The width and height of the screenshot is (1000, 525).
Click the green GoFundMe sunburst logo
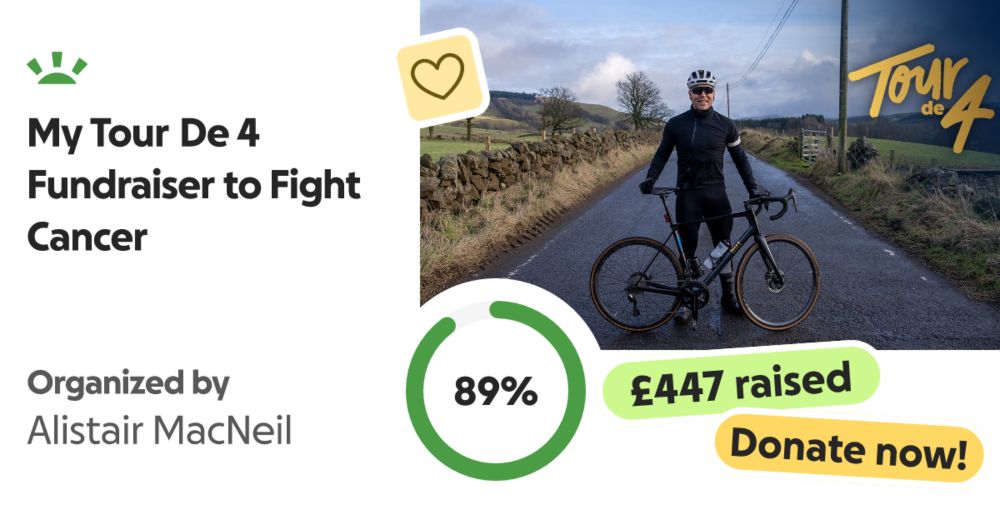[x=57, y=68]
